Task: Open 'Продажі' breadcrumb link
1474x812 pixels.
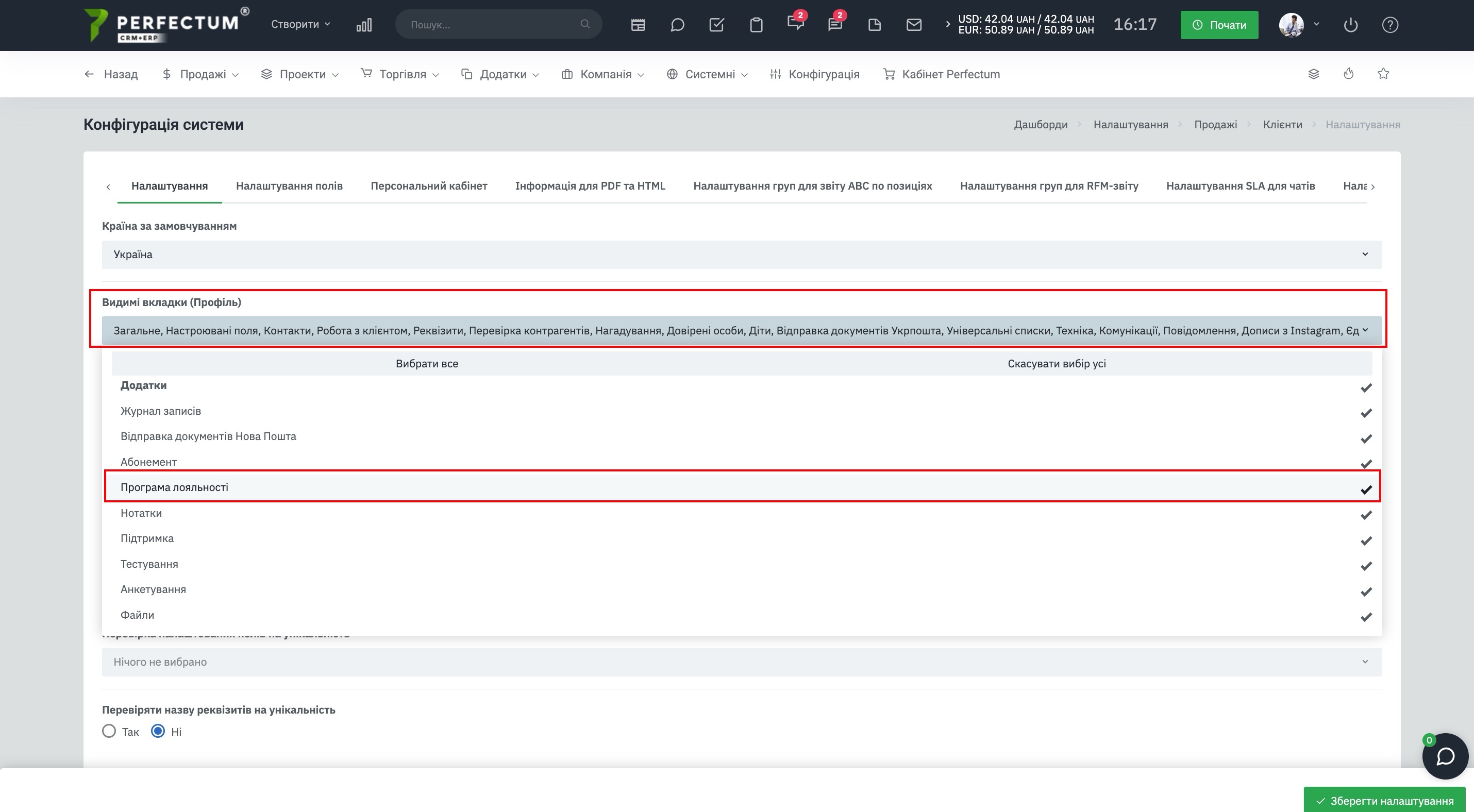Action: click(1215, 124)
